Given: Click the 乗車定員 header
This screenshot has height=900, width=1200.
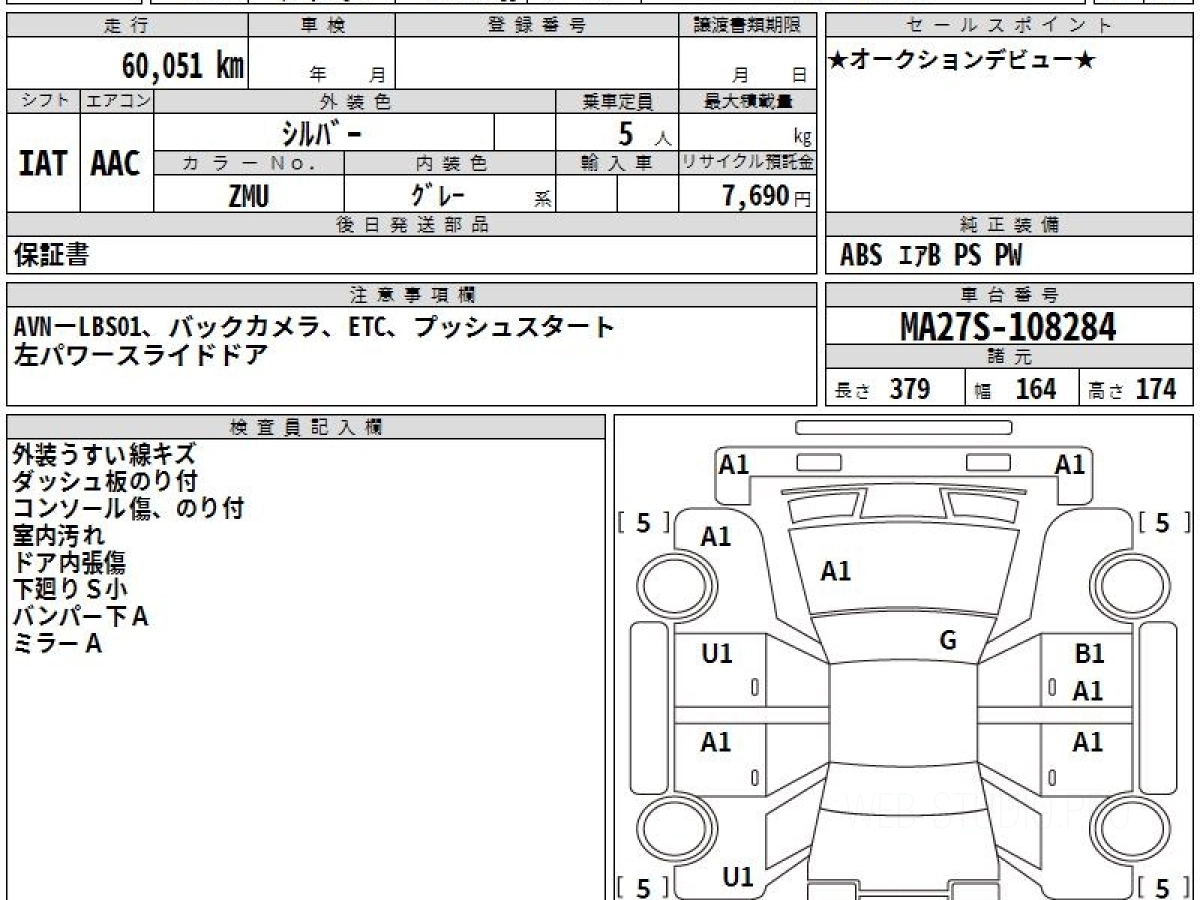Looking at the screenshot, I should (617, 101).
